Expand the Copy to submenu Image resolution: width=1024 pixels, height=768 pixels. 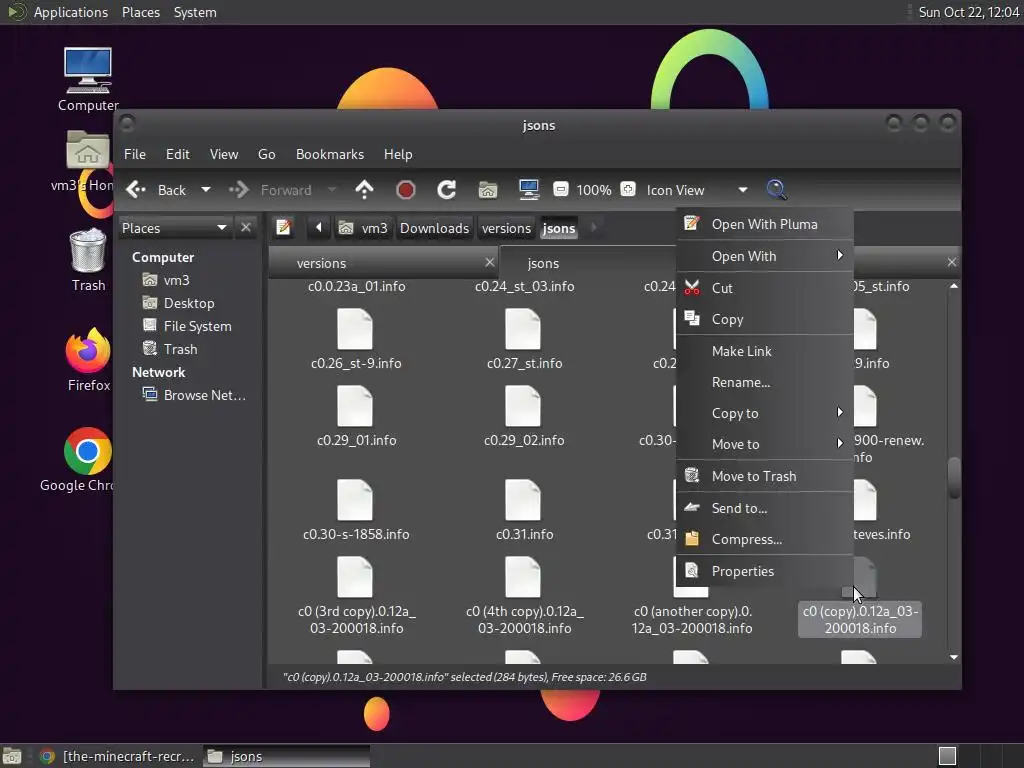tap(765, 413)
